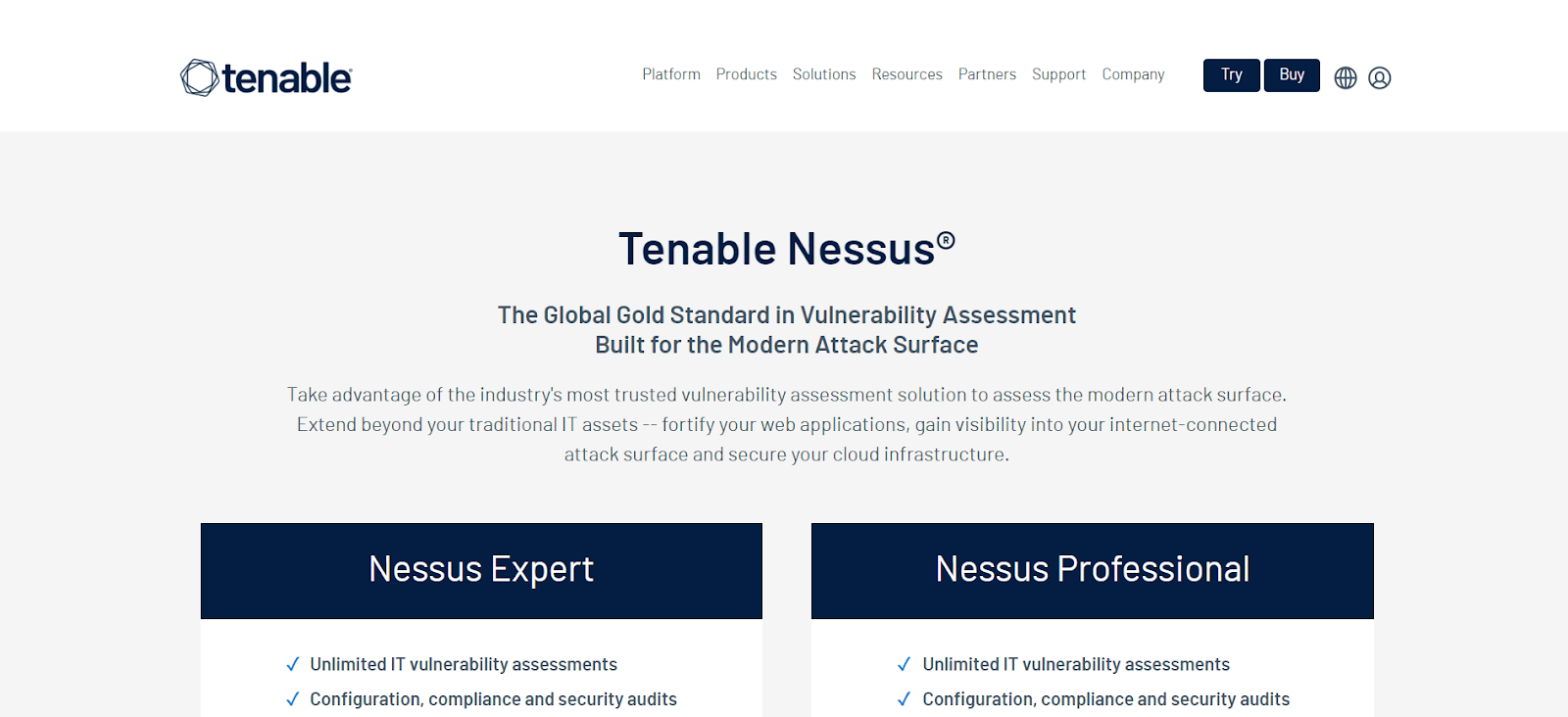Open the Nessus Professional card header
The image size is (1568, 717).
click(x=1092, y=570)
